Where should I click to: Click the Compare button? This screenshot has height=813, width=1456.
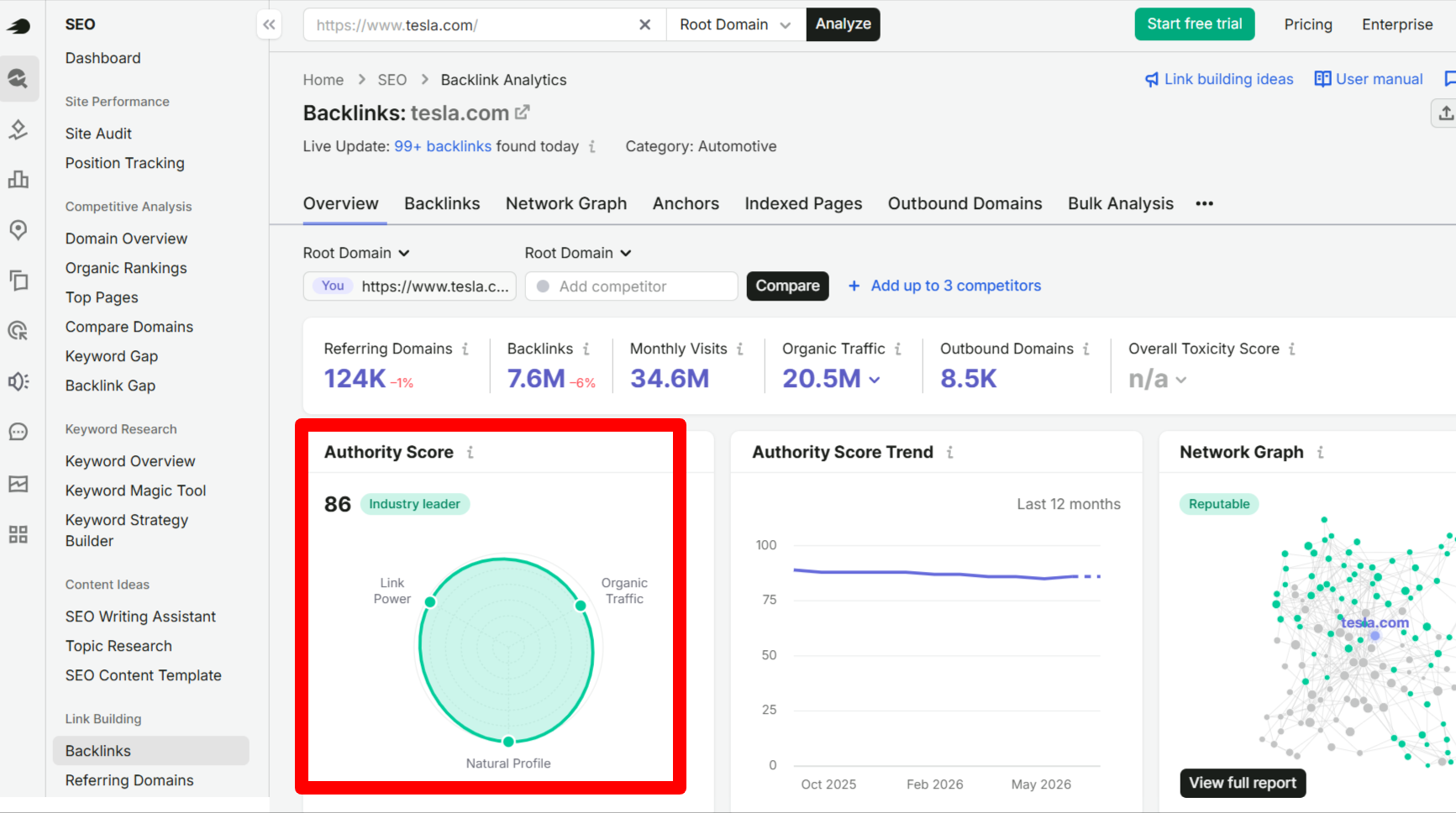coord(787,286)
